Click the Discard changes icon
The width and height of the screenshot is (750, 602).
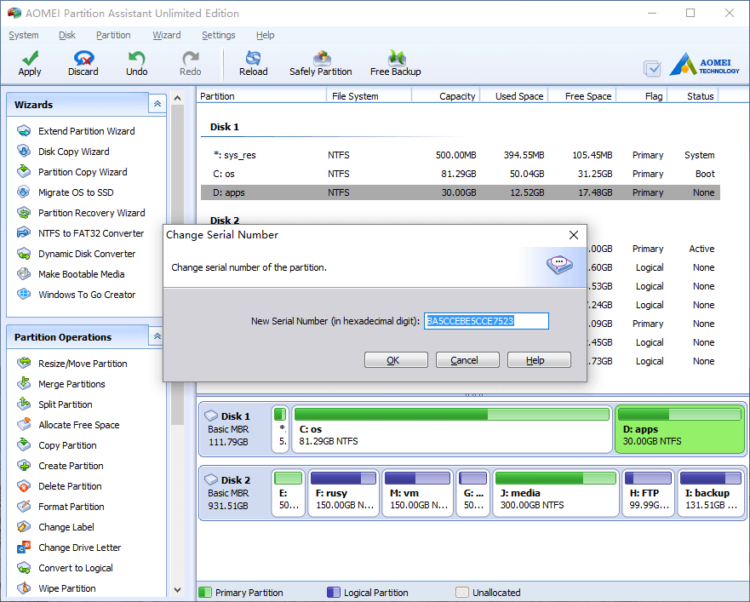(83, 63)
